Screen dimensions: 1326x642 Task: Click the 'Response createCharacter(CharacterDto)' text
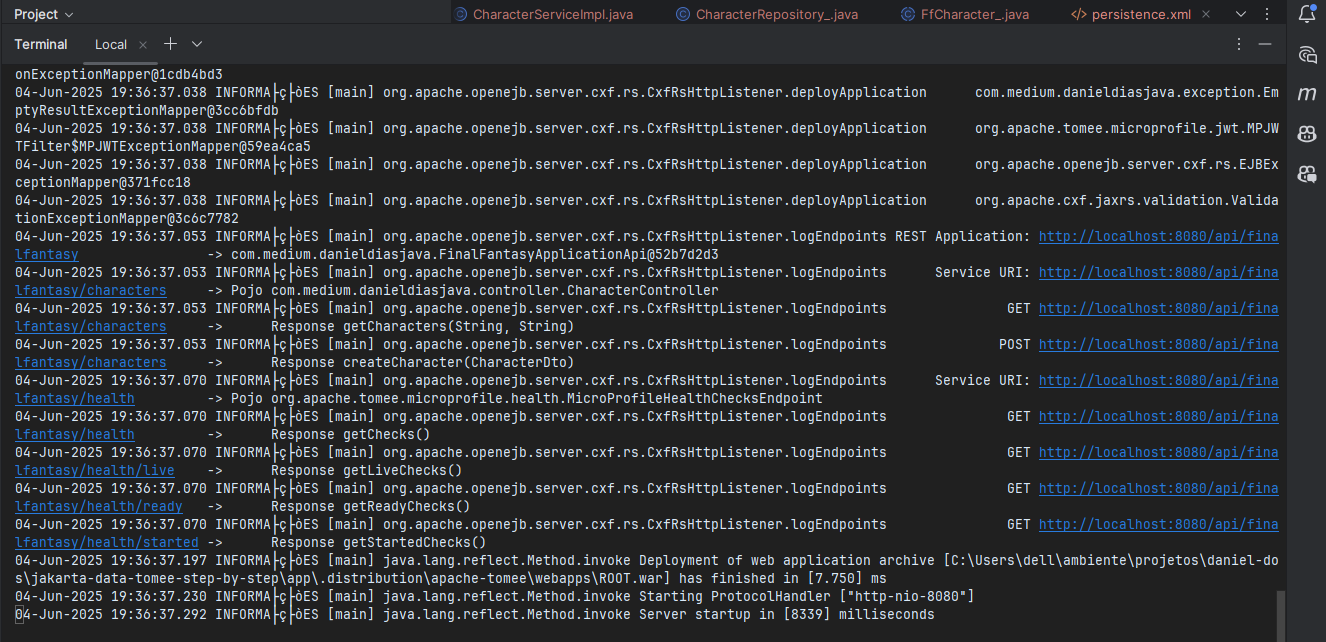point(423,362)
